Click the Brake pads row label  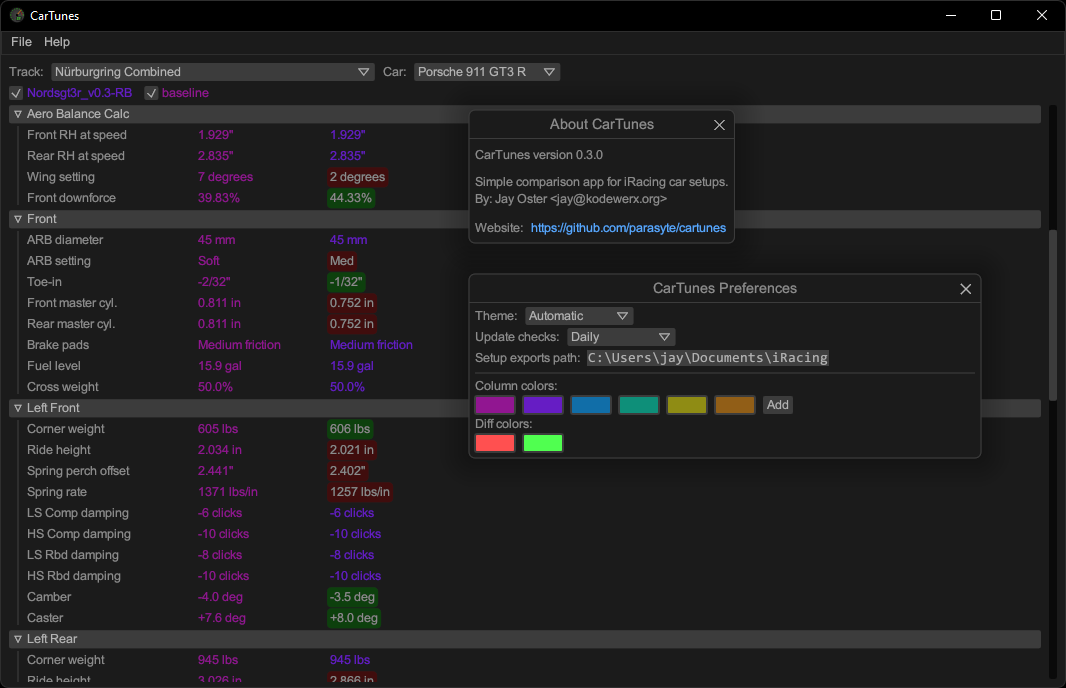58,345
